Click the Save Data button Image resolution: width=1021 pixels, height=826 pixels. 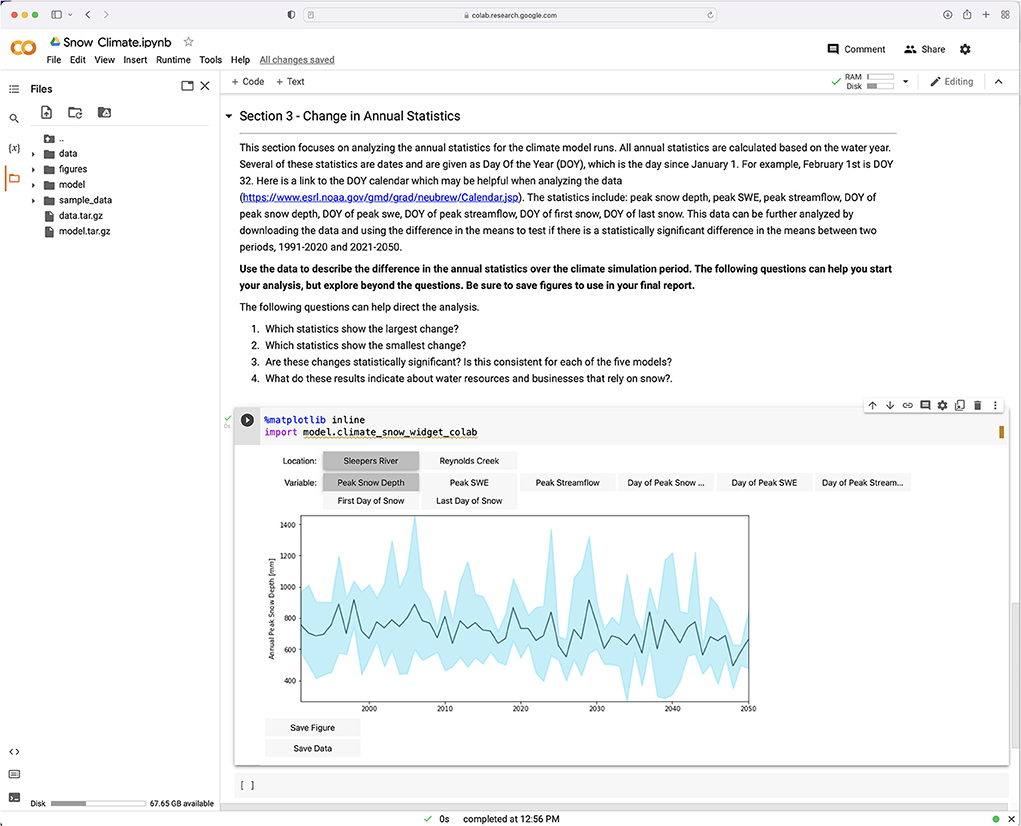click(313, 749)
